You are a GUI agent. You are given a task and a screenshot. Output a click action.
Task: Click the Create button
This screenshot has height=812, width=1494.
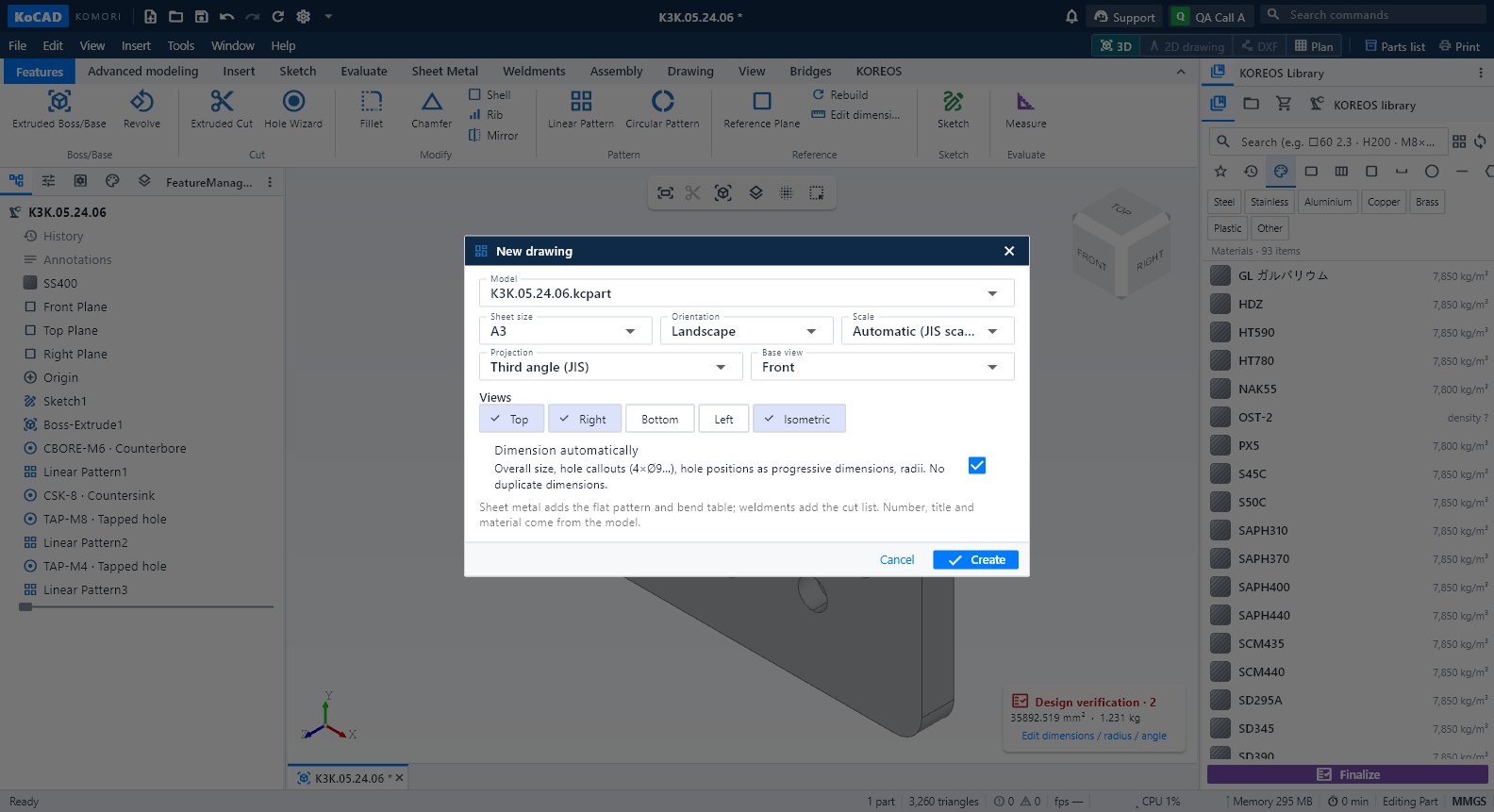pos(975,559)
